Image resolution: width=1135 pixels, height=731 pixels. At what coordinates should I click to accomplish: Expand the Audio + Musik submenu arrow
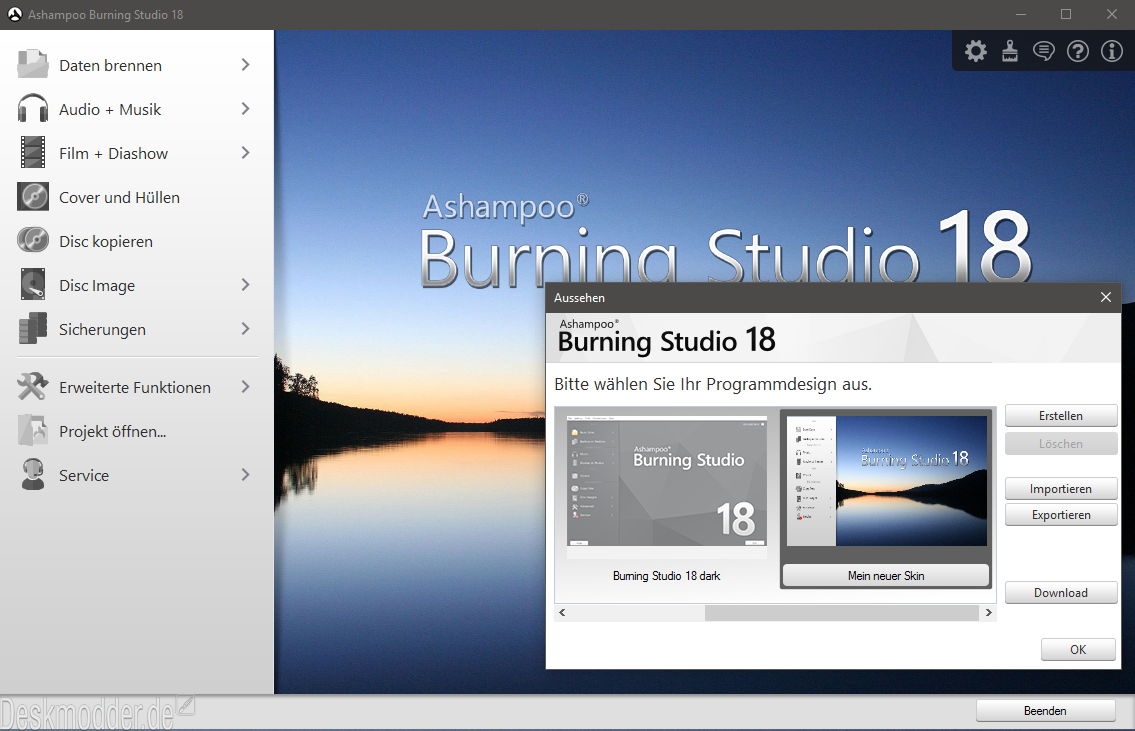245,109
